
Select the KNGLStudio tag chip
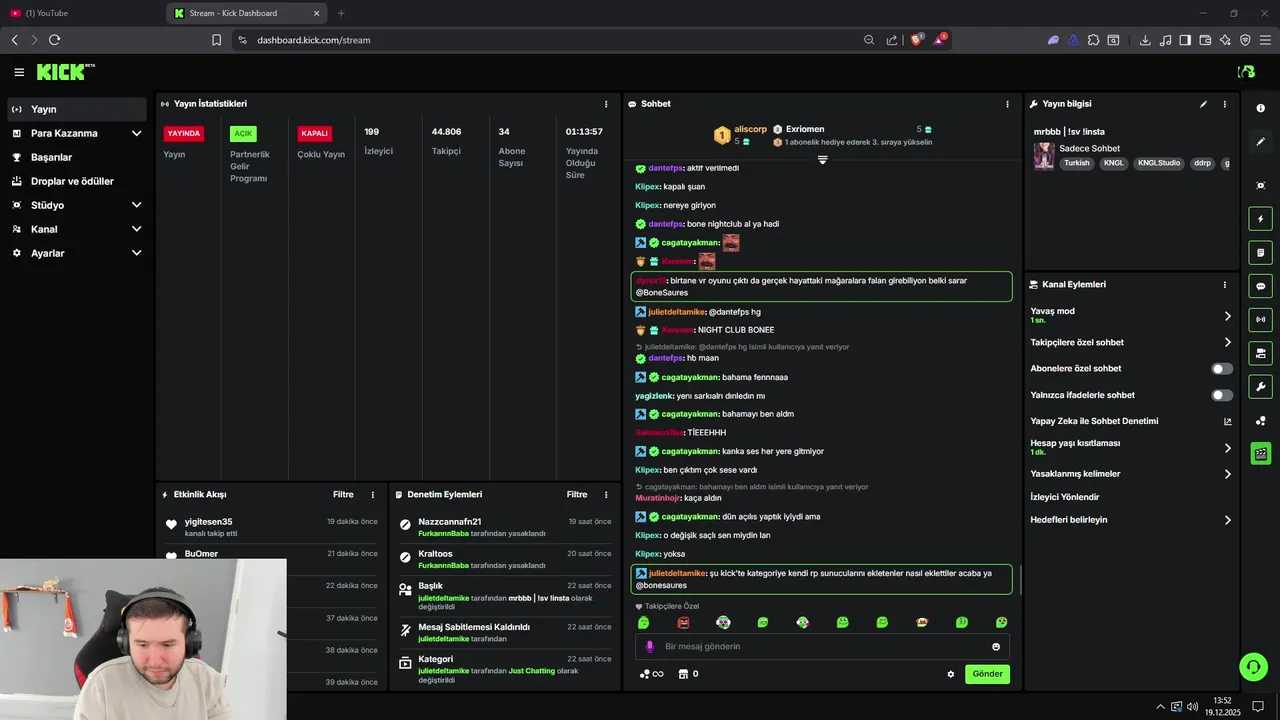pos(1160,163)
